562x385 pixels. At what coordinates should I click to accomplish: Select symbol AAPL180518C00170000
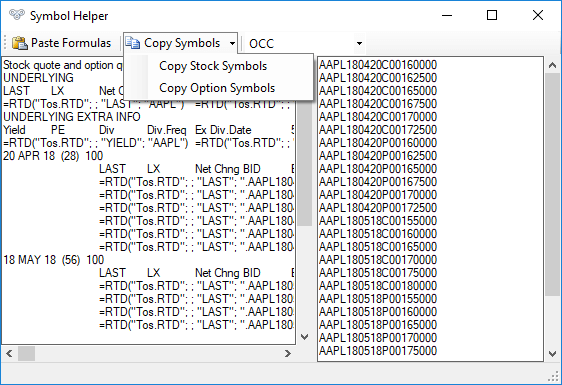point(378,260)
